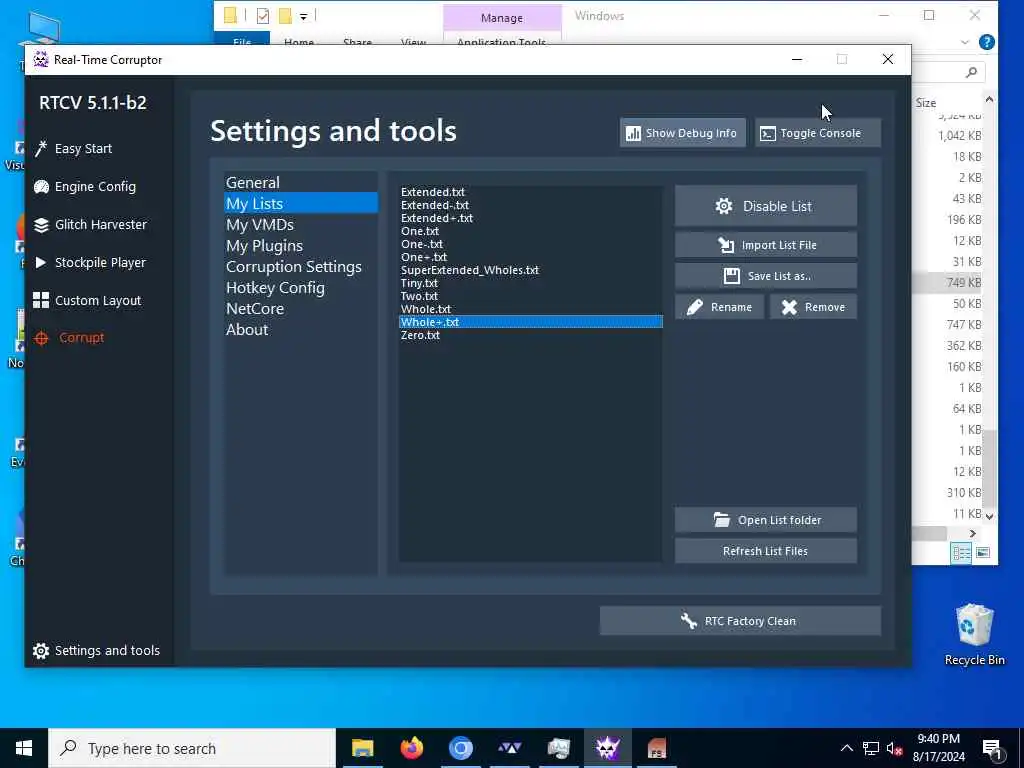This screenshot has width=1024, height=768.
Task: Select Tiny.txt list file
Action: [530, 283]
